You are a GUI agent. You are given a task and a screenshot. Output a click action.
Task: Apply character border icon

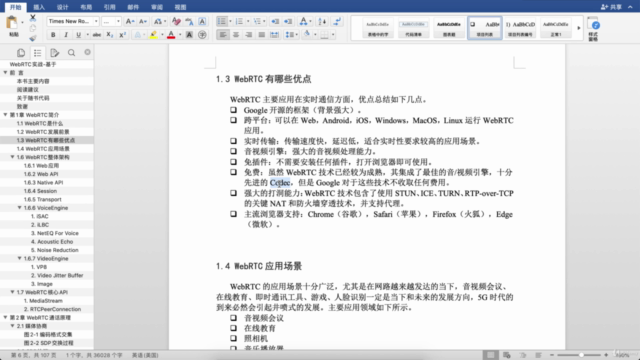click(202, 21)
